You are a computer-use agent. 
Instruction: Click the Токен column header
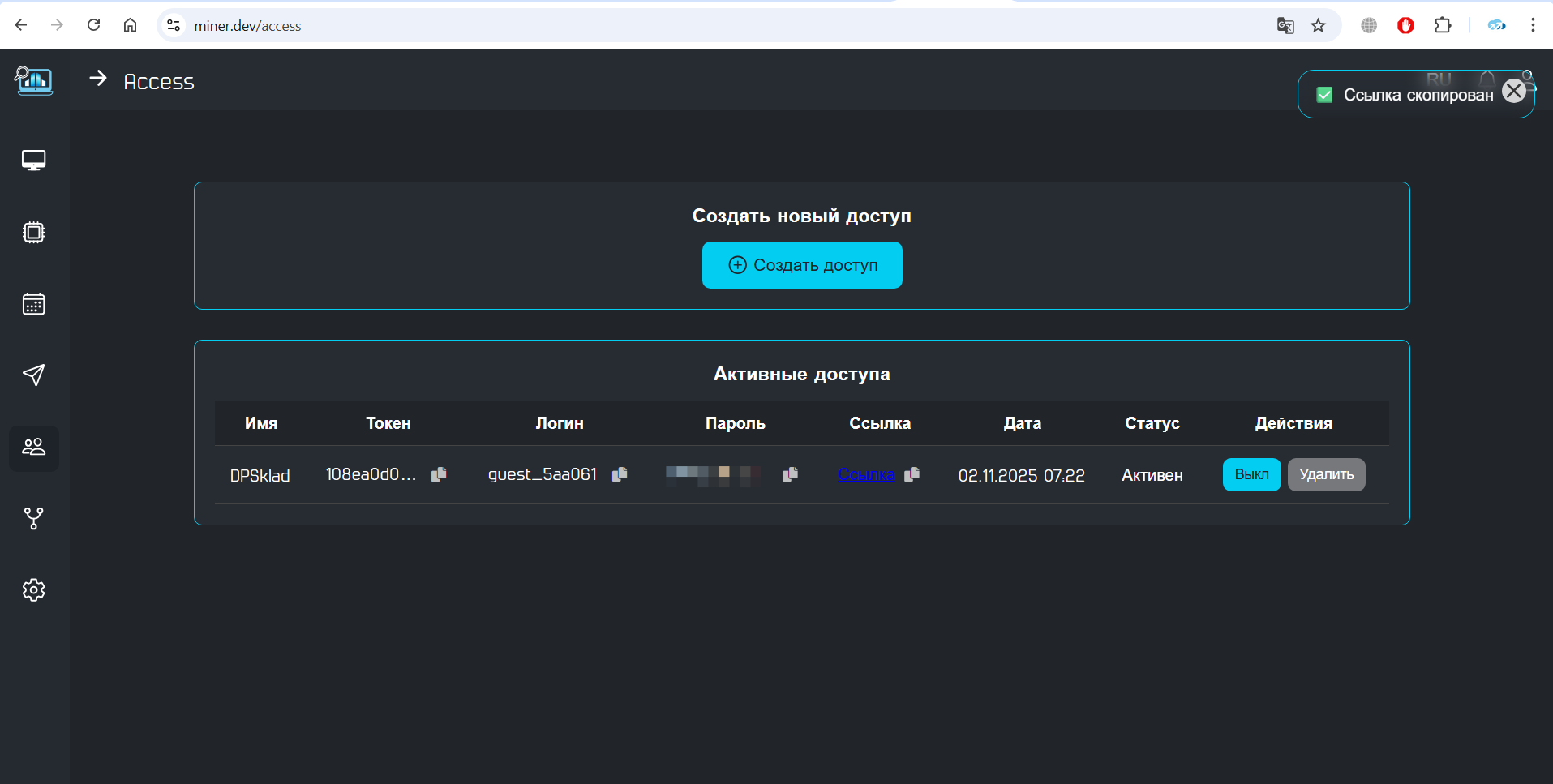point(388,423)
